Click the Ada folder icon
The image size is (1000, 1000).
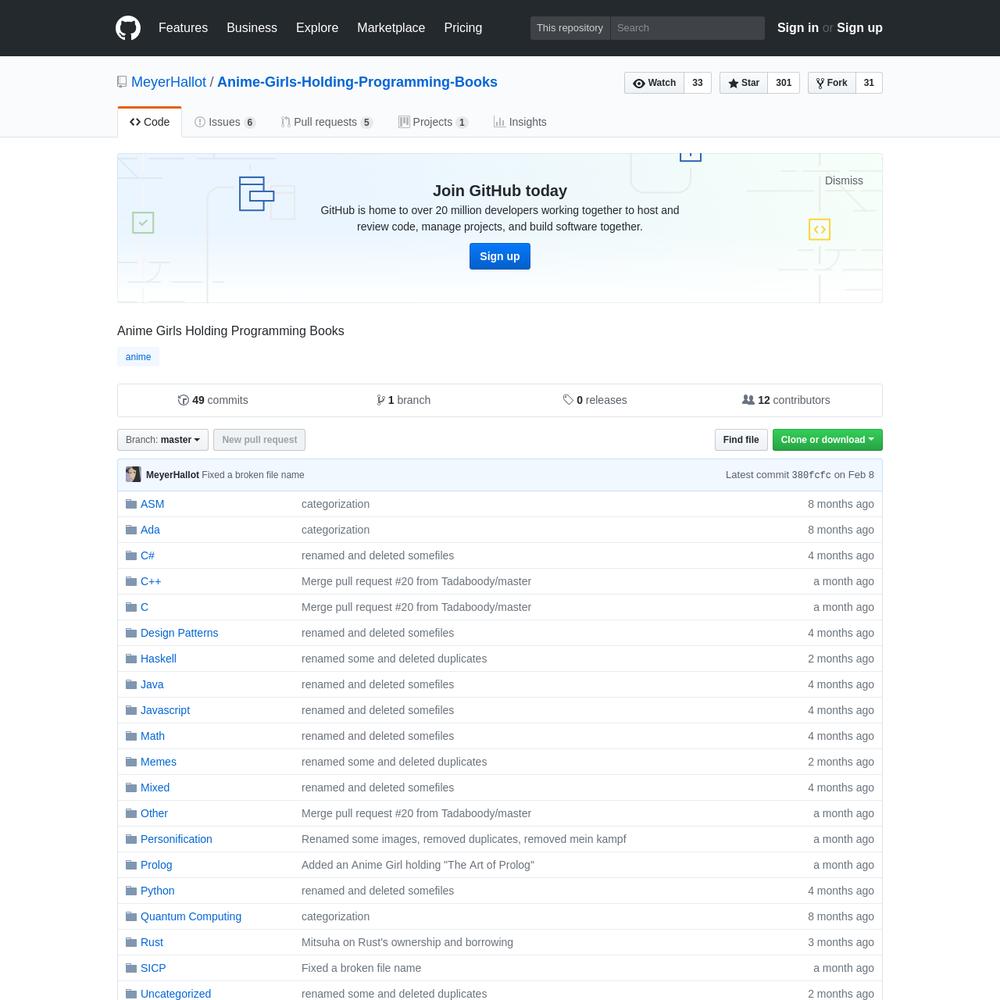(131, 530)
